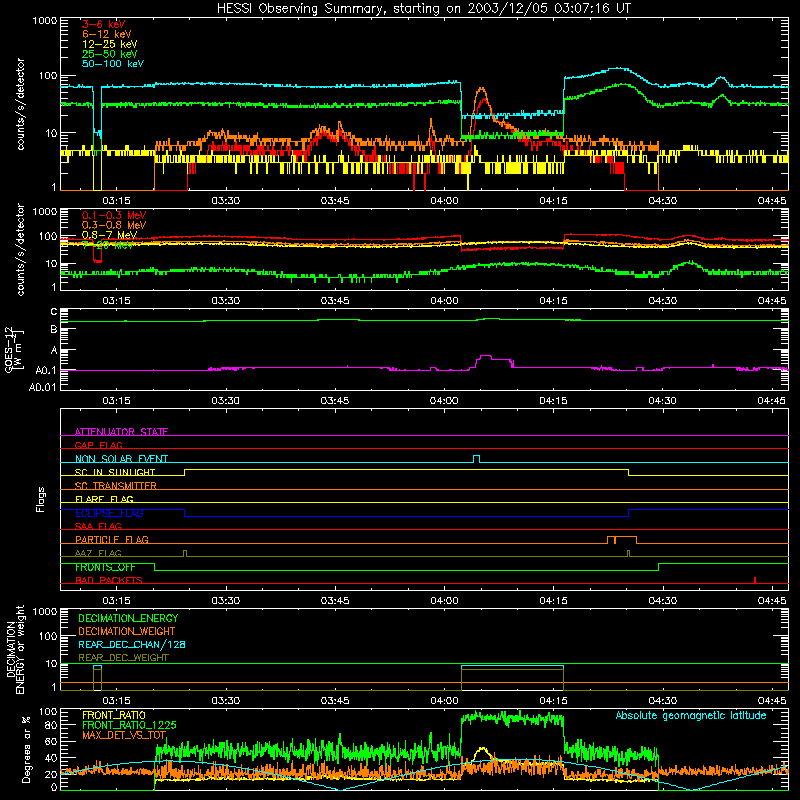The width and height of the screenshot is (800, 800).
Task: Click the PARTICLE_FLAG label
Action: tap(112, 540)
